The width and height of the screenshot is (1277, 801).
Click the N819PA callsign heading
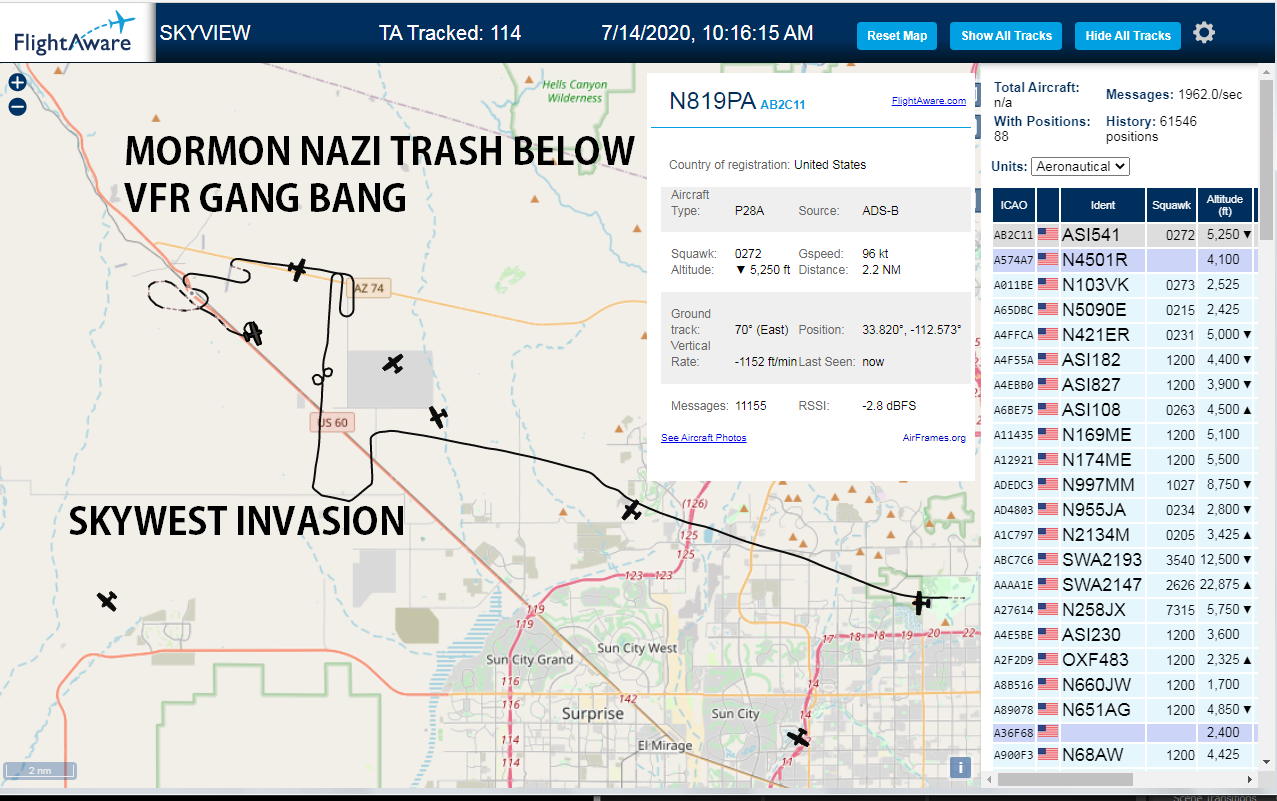pos(712,101)
